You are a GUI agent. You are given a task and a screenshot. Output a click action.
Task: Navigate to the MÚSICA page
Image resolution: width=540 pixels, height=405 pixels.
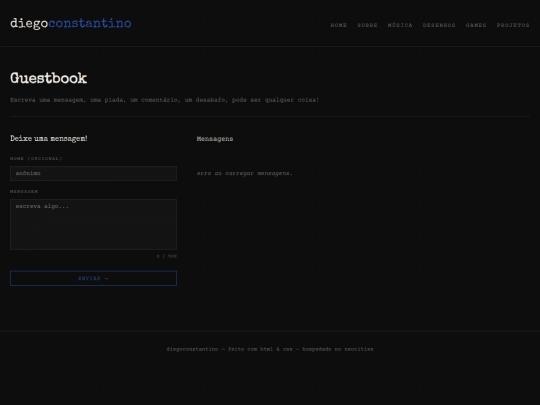[x=400, y=25]
